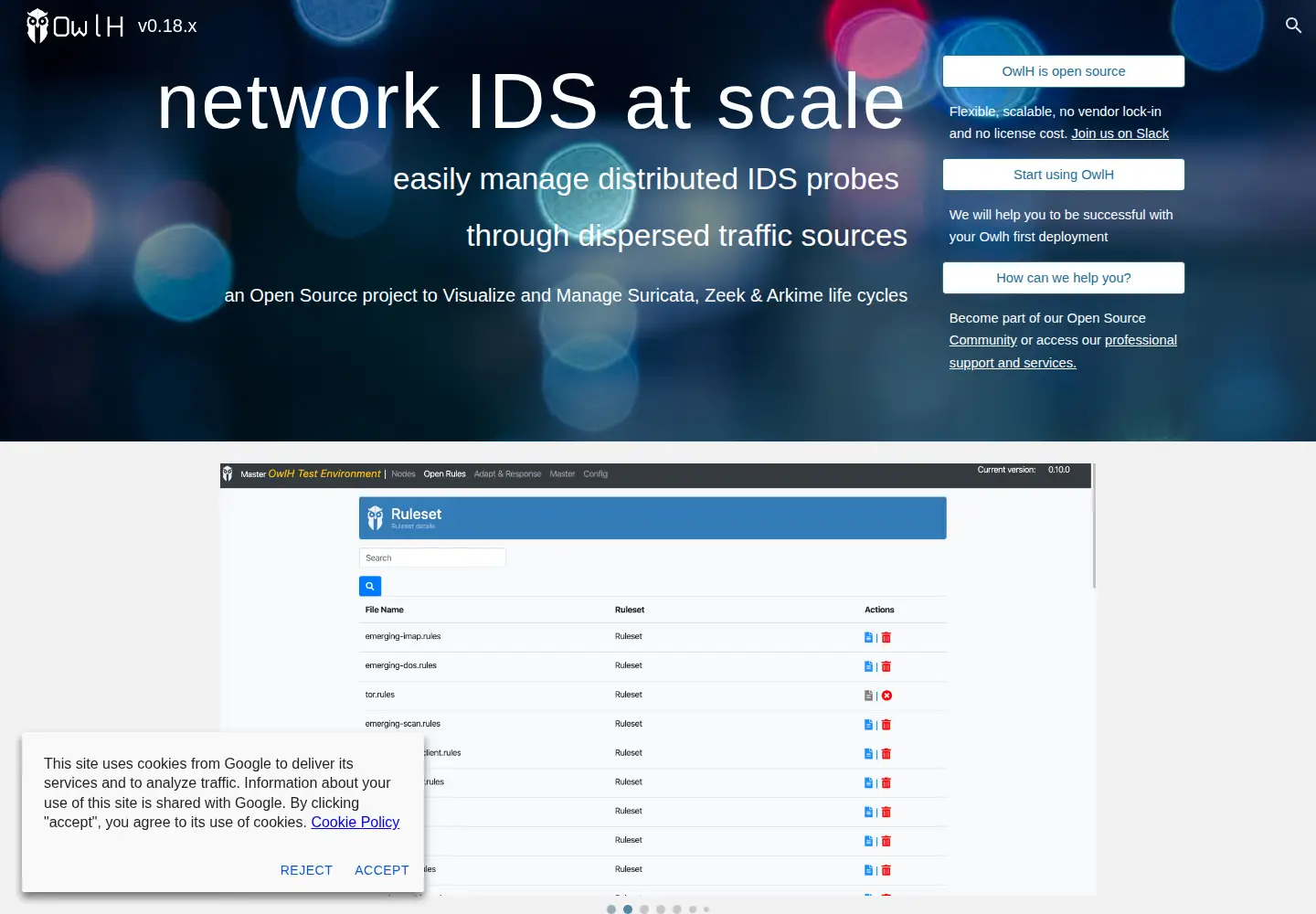Open the Config menu item
Image resolution: width=1316 pixels, height=914 pixels.
[x=595, y=474]
